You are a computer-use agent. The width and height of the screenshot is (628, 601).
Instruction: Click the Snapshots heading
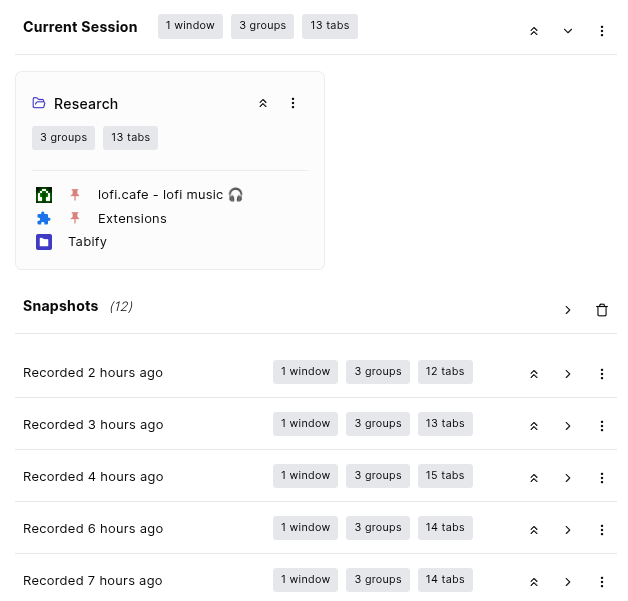pyautogui.click(x=60, y=306)
